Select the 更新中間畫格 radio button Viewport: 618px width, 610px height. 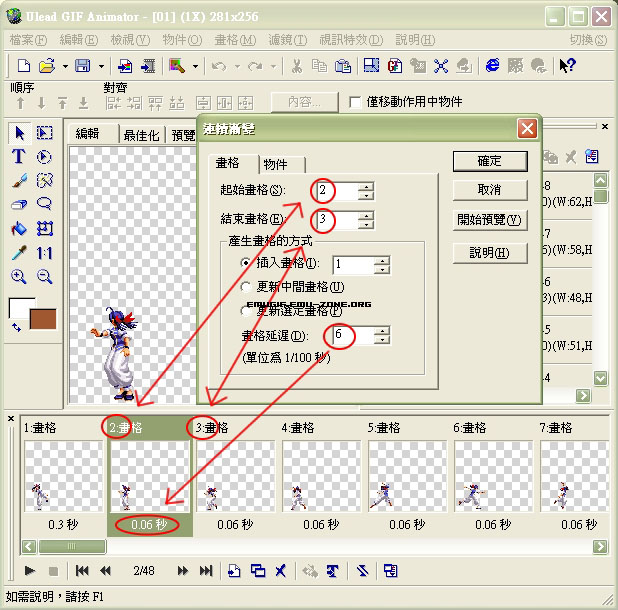tap(246, 287)
